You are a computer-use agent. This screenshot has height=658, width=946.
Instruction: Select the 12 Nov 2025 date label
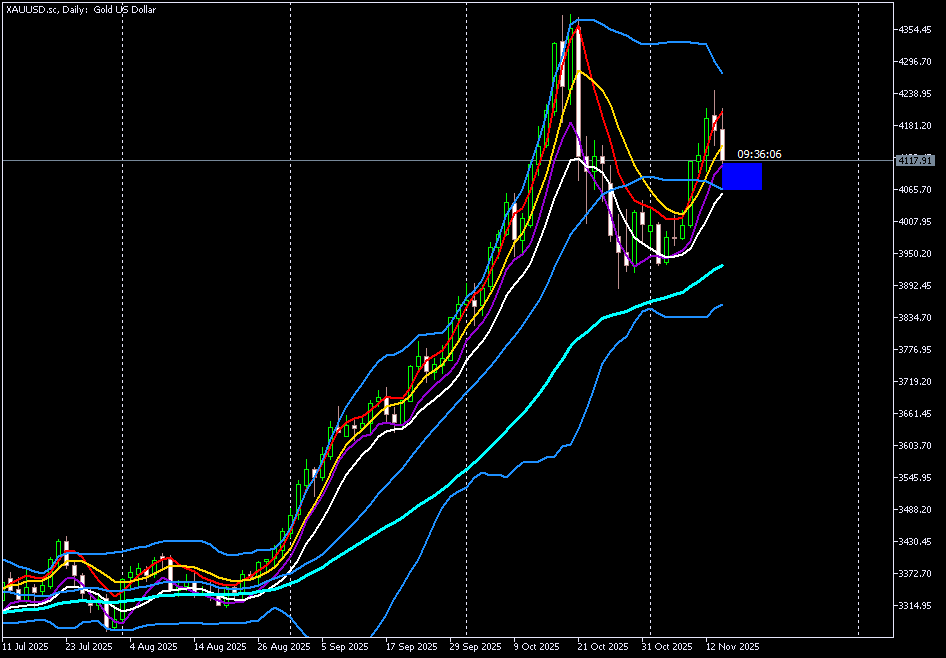(732, 647)
